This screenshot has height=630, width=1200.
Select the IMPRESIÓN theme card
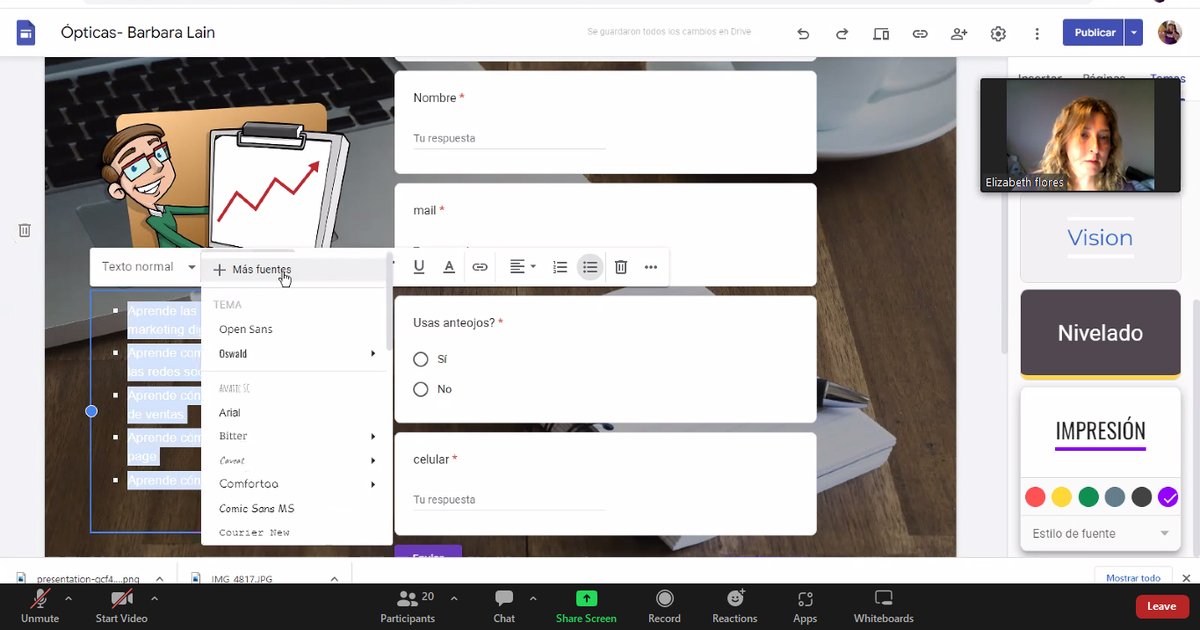point(1100,432)
